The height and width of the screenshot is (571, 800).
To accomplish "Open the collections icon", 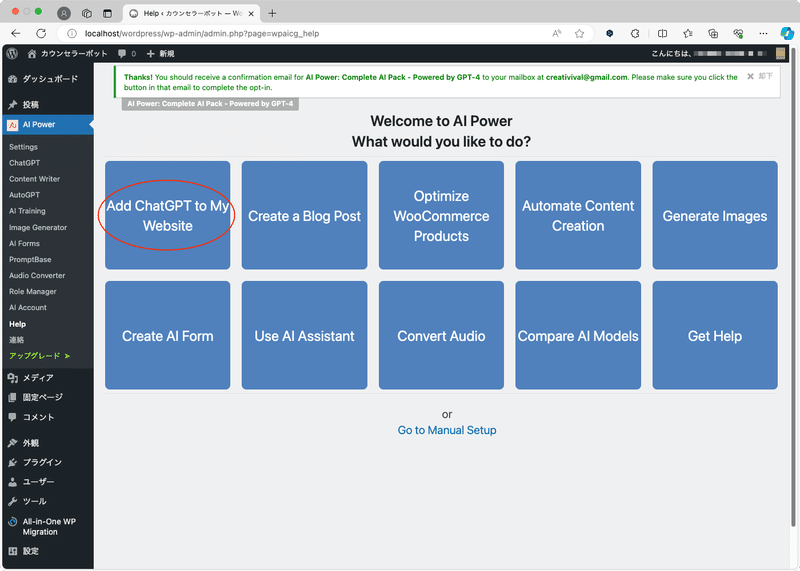I will 713,34.
